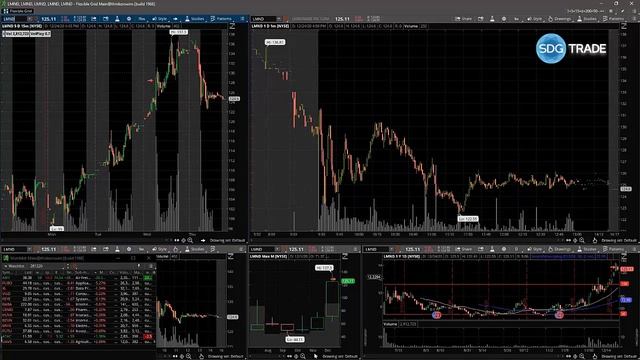Click the Volume study label on 15m chart

click(164, 26)
